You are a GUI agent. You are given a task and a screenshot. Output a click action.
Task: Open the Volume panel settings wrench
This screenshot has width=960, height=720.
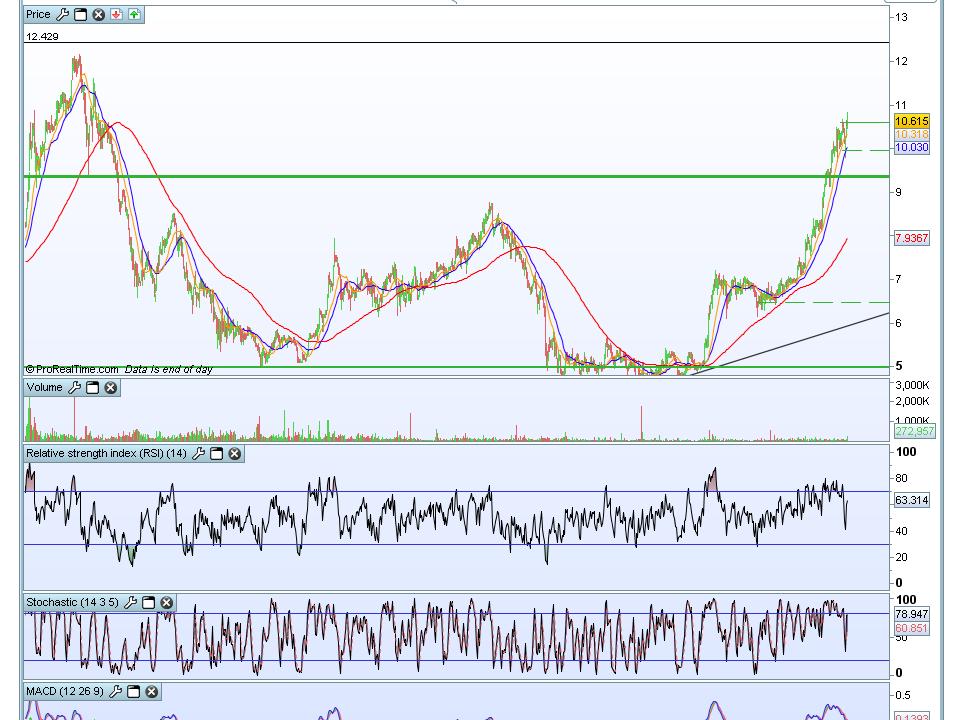(x=74, y=388)
